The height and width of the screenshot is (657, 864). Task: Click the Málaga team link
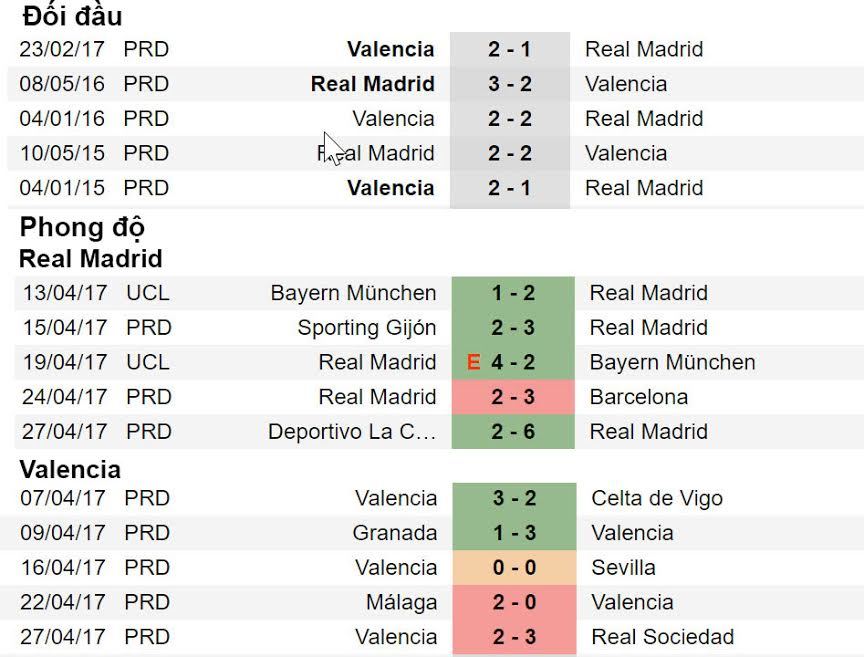pos(402,603)
